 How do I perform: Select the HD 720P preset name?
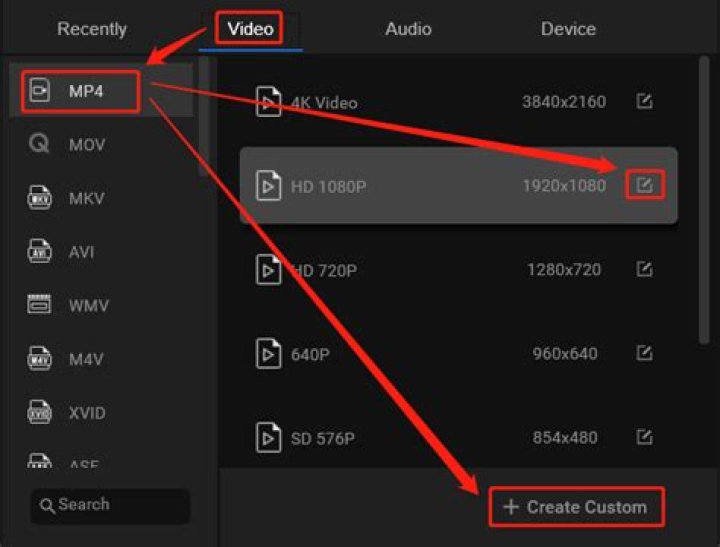(x=324, y=271)
